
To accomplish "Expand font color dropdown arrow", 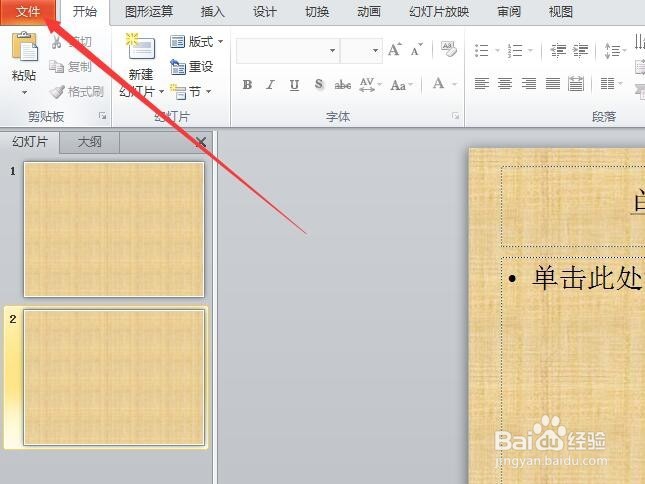I will pyautogui.click(x=455, y=84).
